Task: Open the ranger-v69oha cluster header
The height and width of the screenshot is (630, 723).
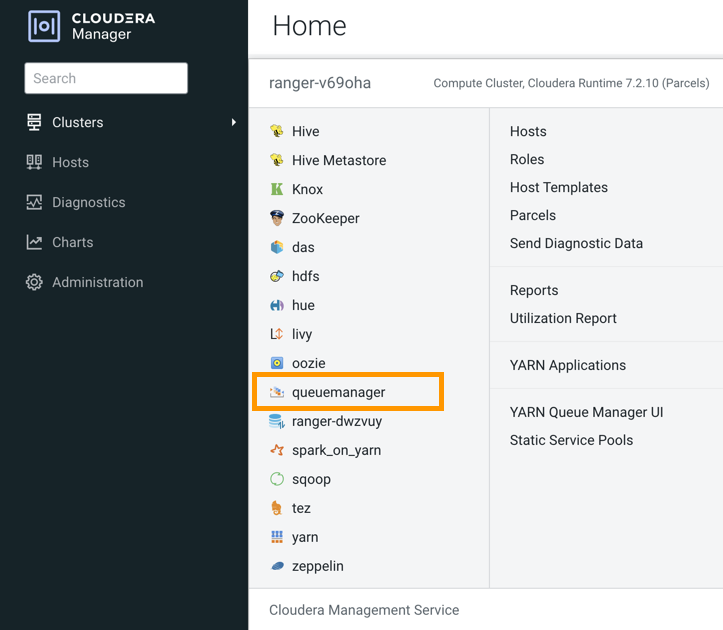Action: 320,83
